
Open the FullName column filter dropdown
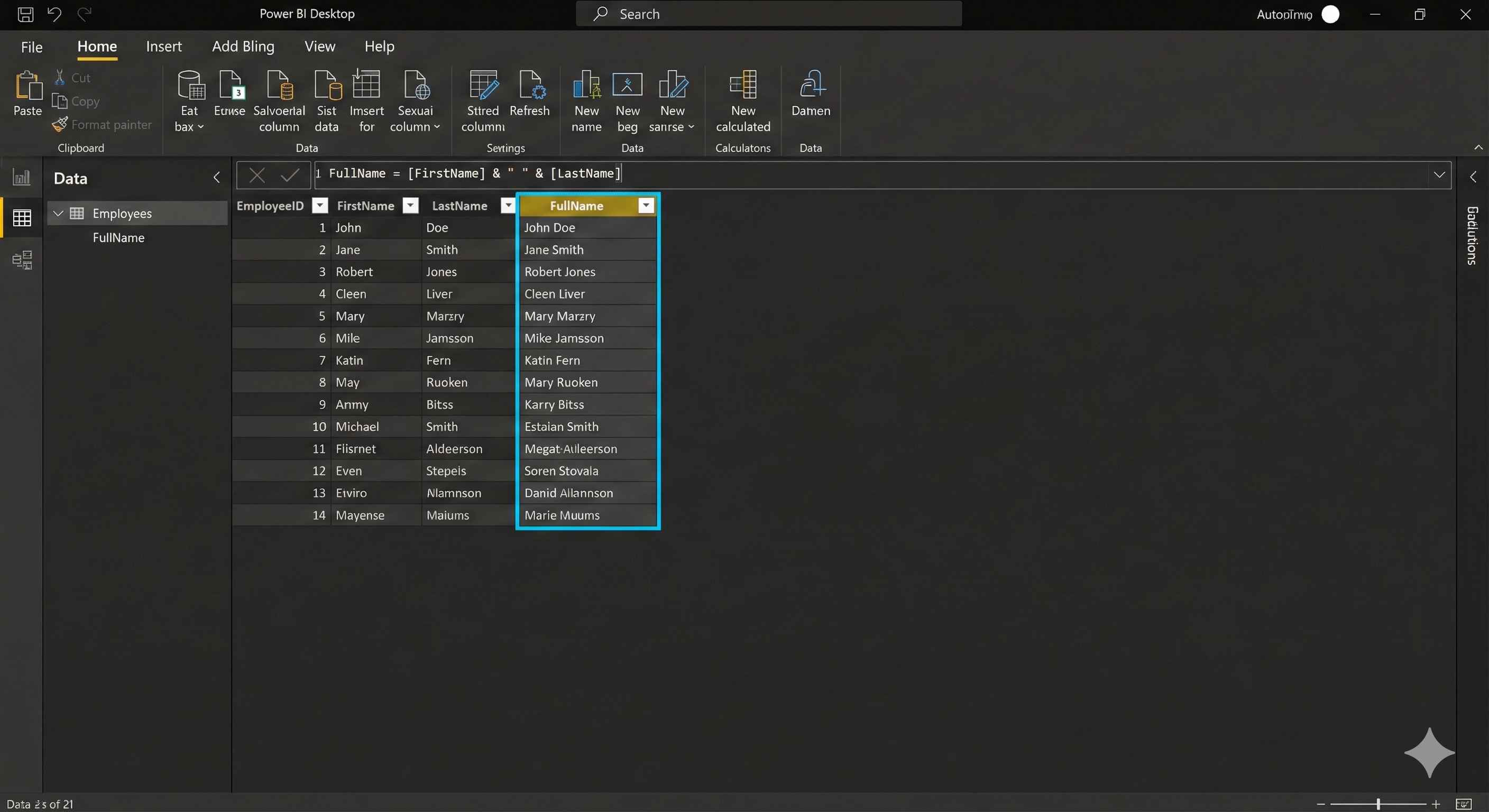[646, 206]
